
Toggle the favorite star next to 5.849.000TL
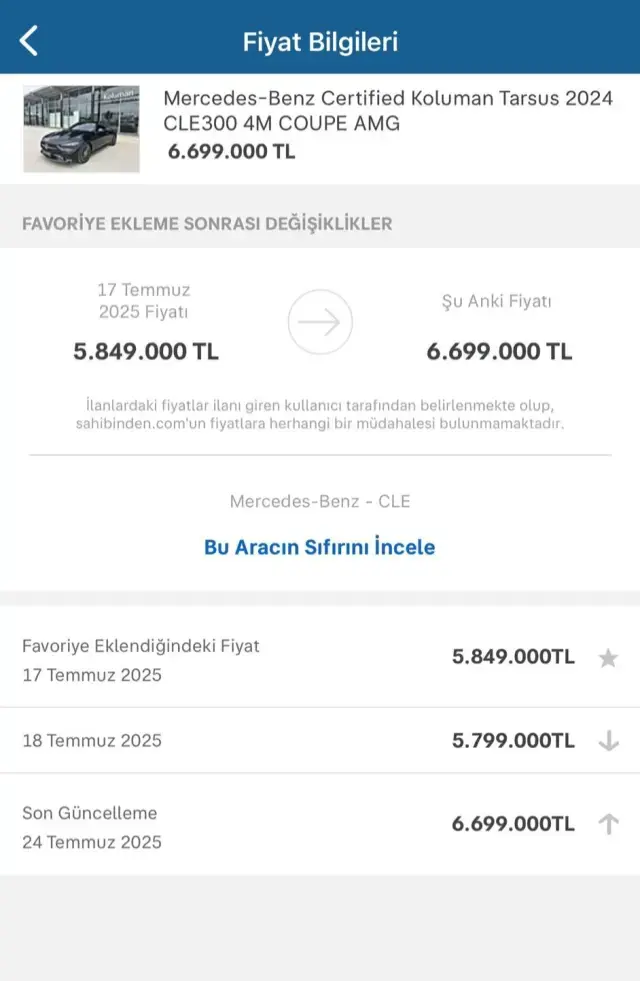(x=610, y=658)
